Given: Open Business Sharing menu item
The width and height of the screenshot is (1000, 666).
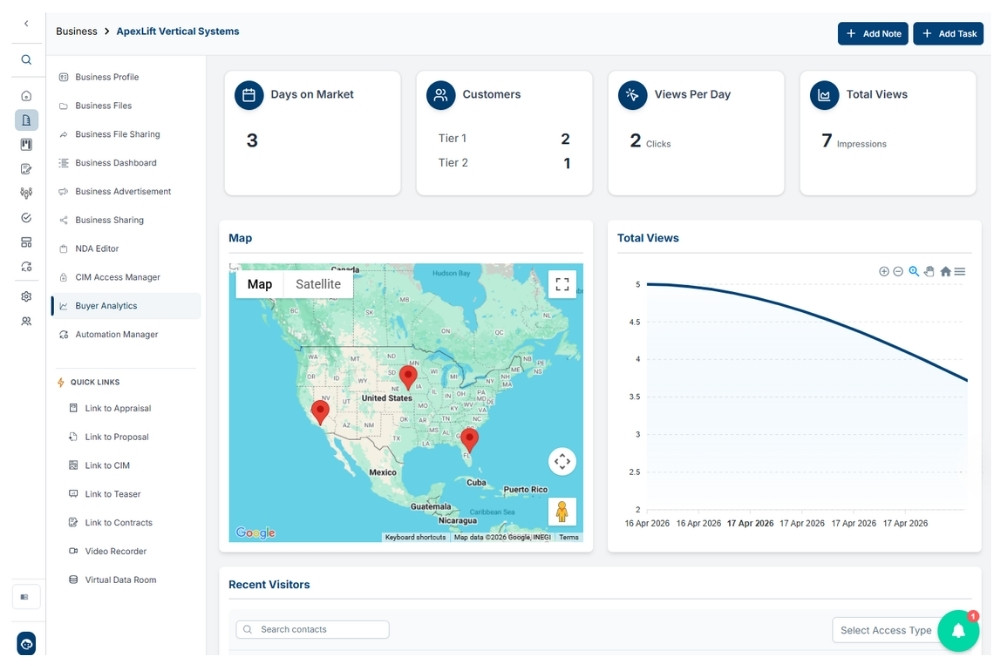Looking at the screenshot, I should (126, 220).
